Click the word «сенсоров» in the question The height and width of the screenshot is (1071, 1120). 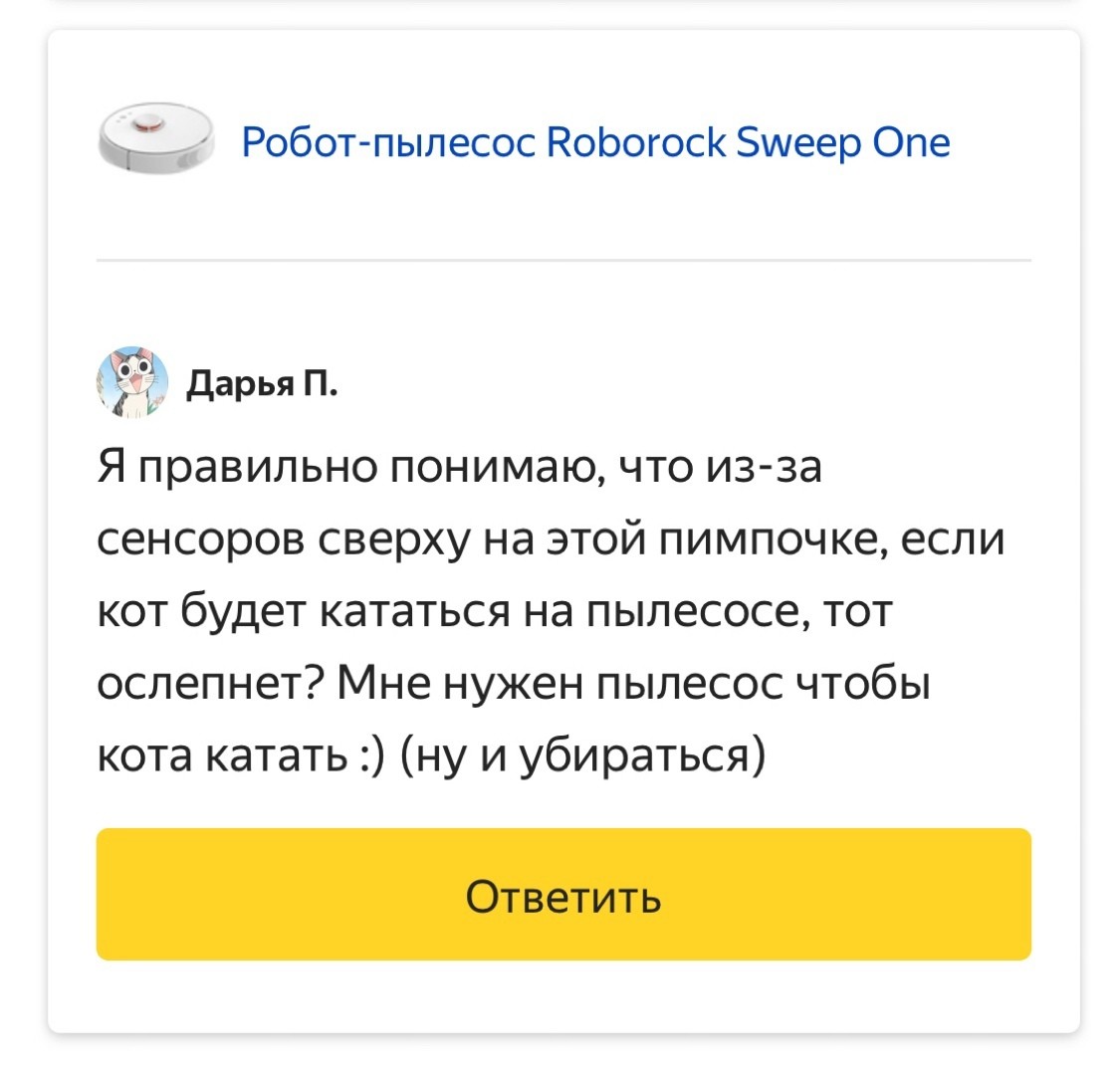point(200,538)
